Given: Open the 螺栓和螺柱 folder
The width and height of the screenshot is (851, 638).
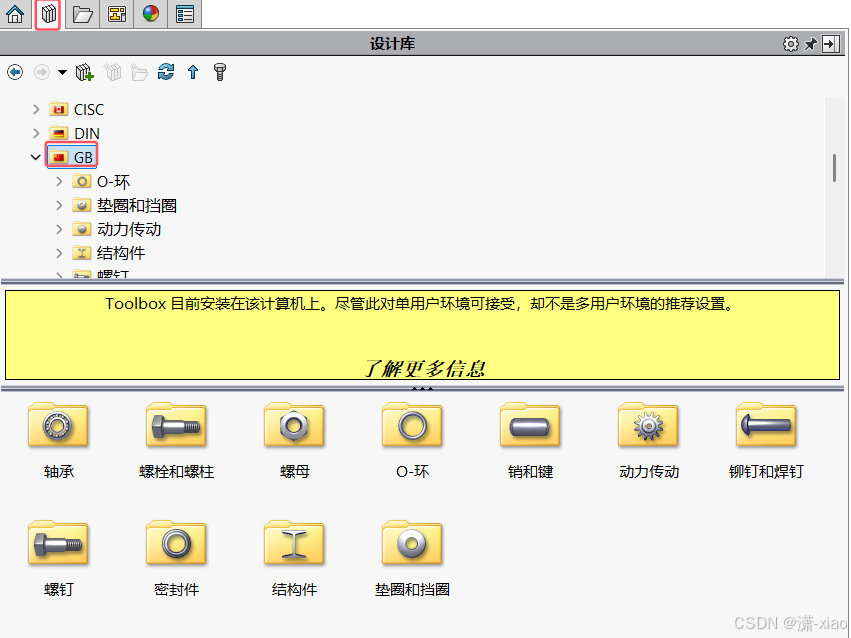Looking at the screenshot, I should coord(176,441).
